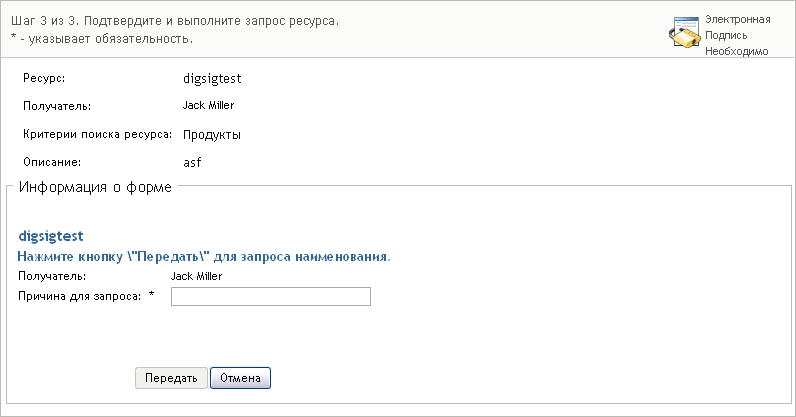Click the required asterisk beside "Причина для запроса"
796x417 pixels.
click(152, 295)
